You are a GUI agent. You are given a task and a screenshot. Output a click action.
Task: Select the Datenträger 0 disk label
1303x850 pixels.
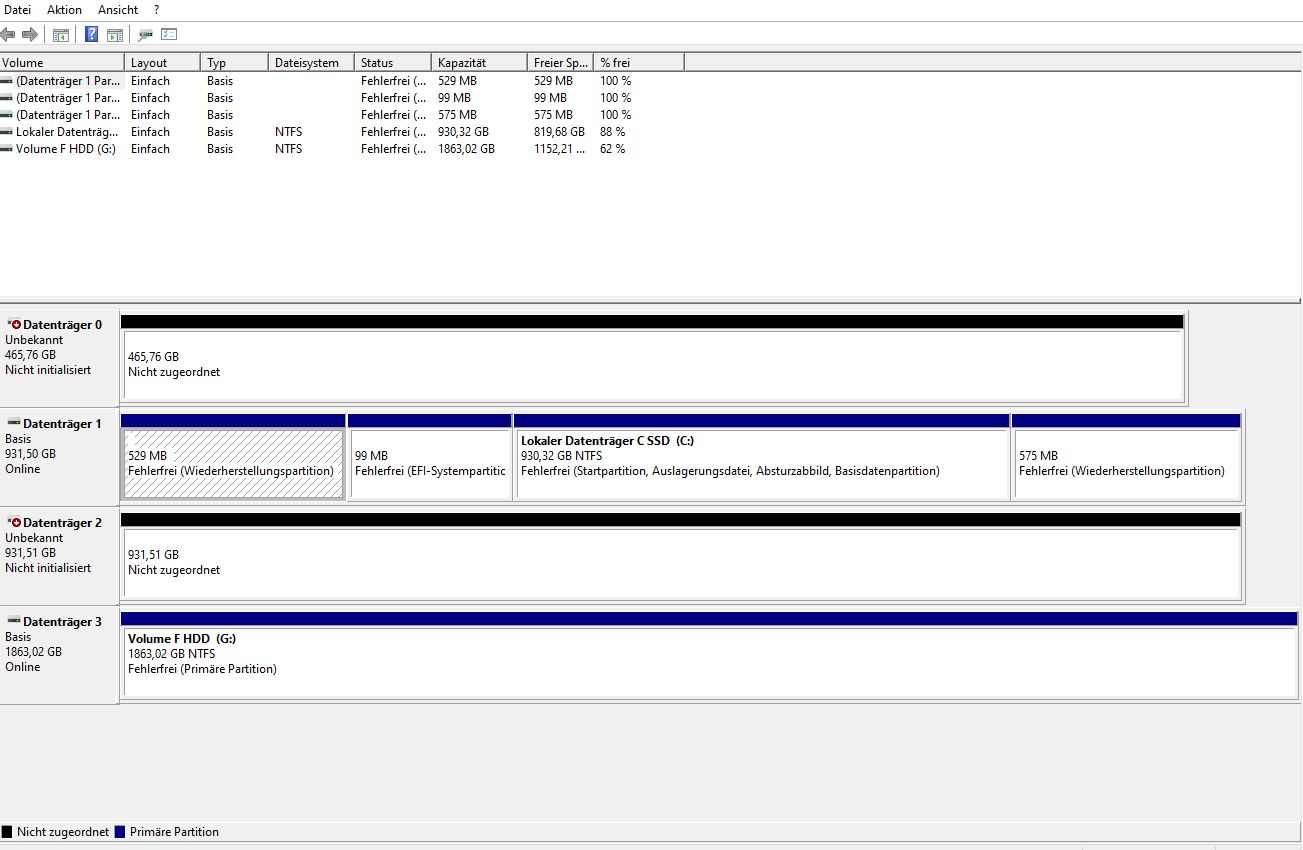point(62,325)
